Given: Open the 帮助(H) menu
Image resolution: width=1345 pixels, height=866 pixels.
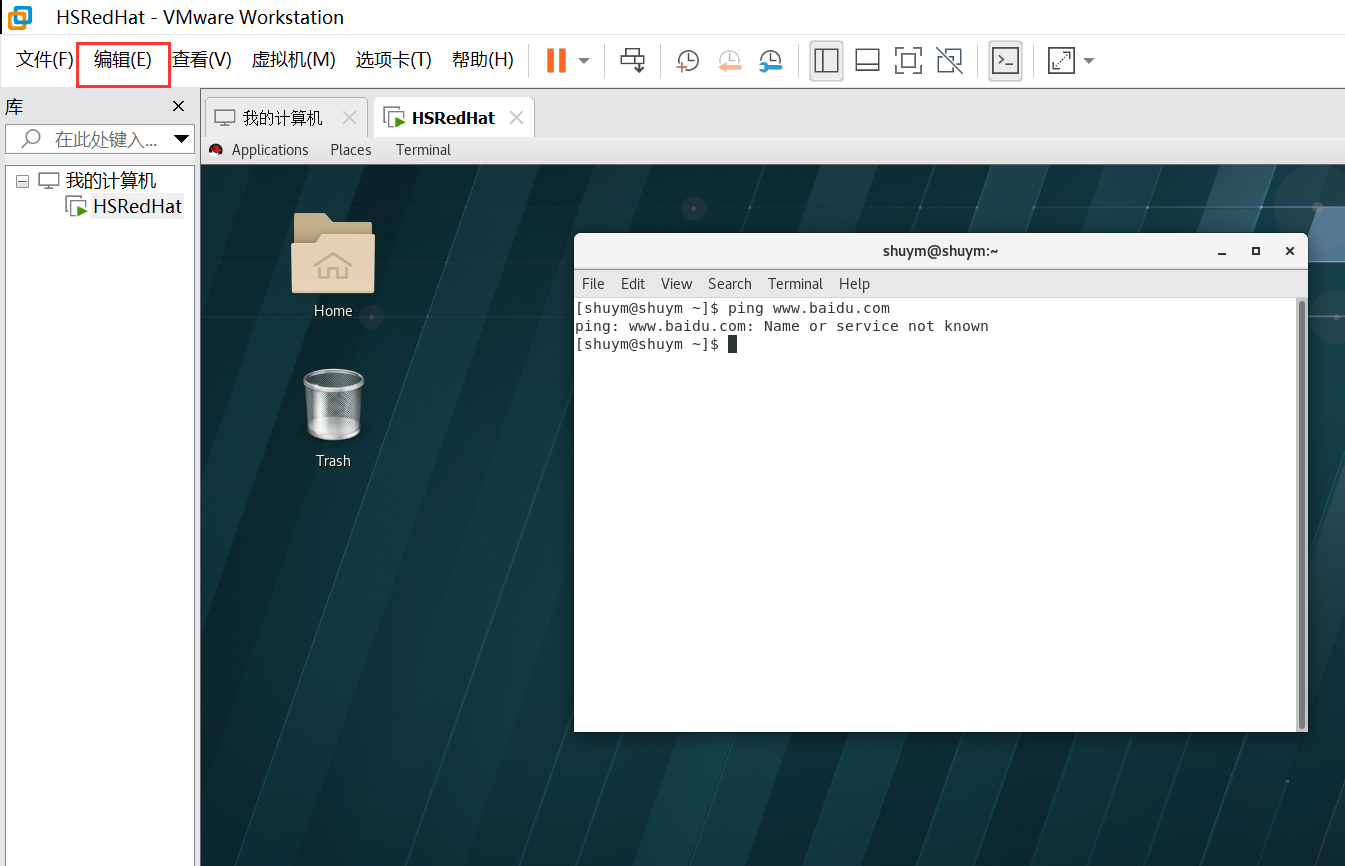Looking at the screenshot, I should tap(483, 60).
